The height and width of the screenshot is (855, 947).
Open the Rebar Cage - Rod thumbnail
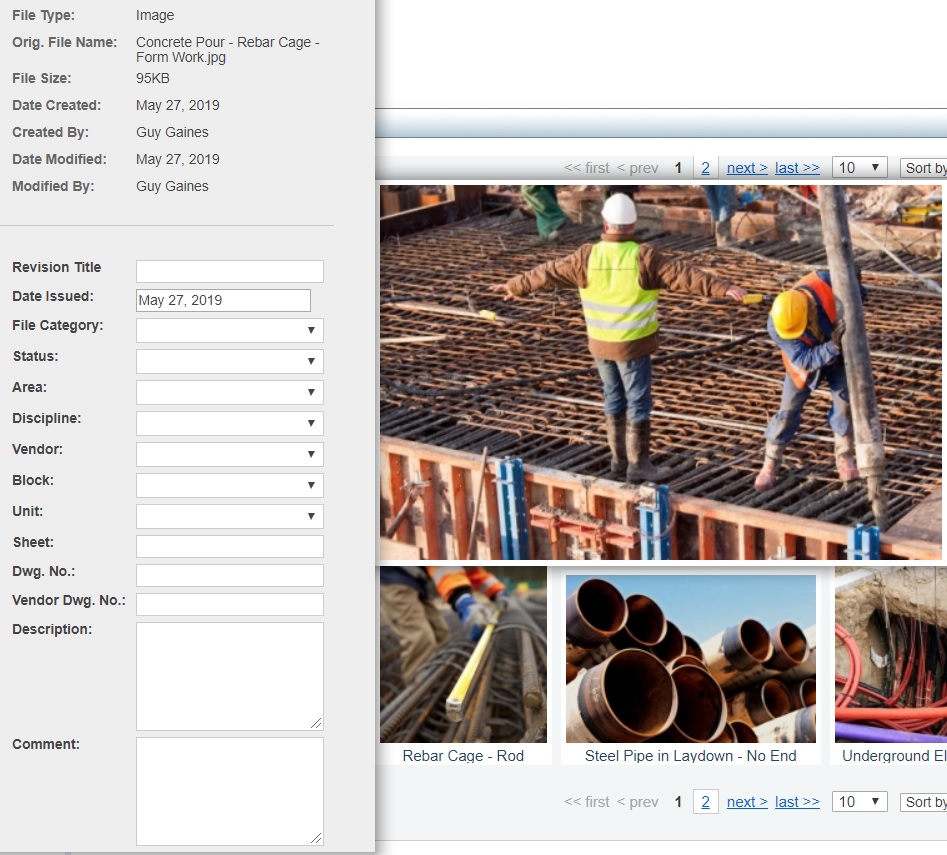pyautogui.click(x=463, y=655)
